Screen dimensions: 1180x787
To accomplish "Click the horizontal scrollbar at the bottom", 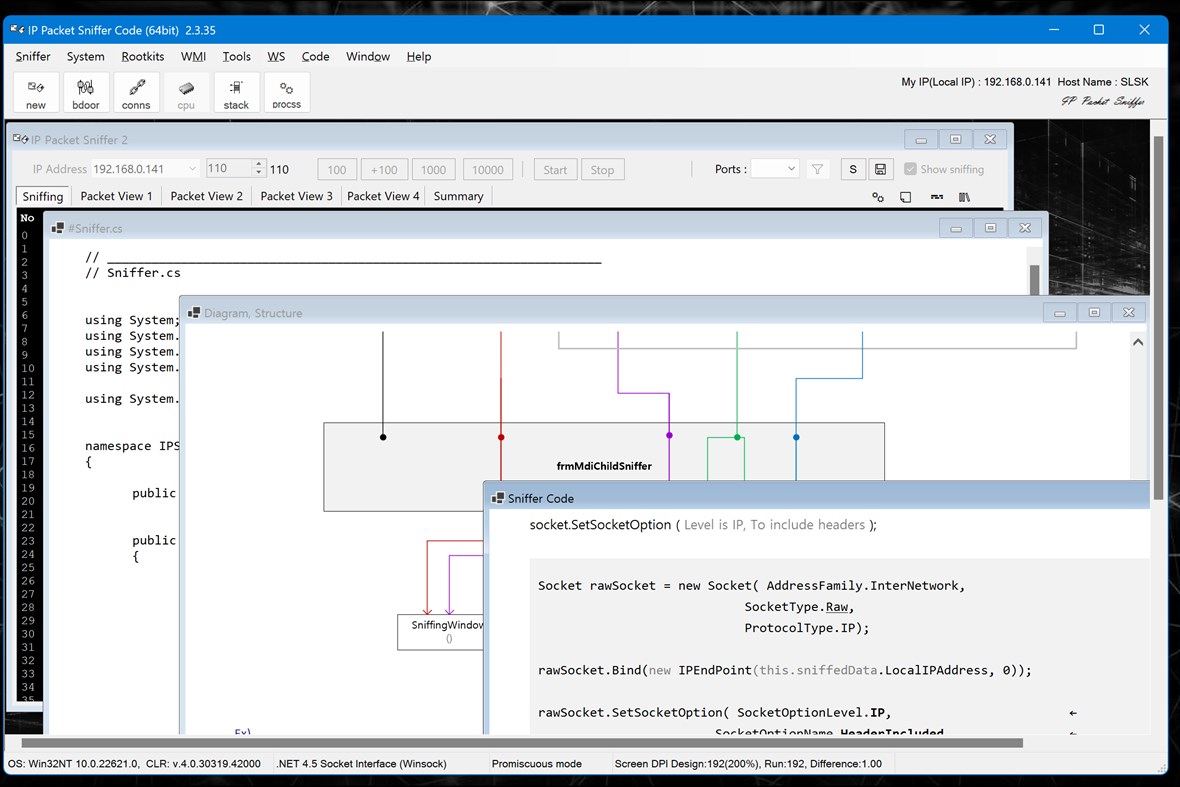I will (x=522, y=743).
